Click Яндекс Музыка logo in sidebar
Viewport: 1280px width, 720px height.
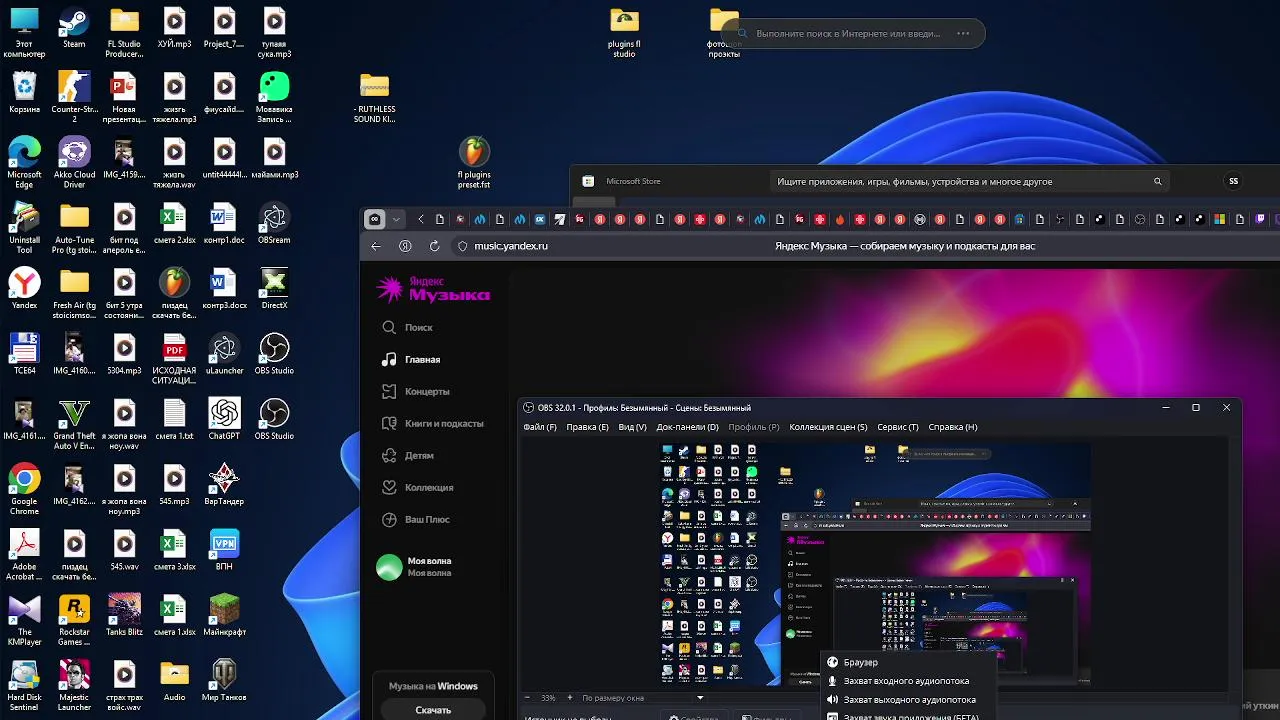pos(433,289)
